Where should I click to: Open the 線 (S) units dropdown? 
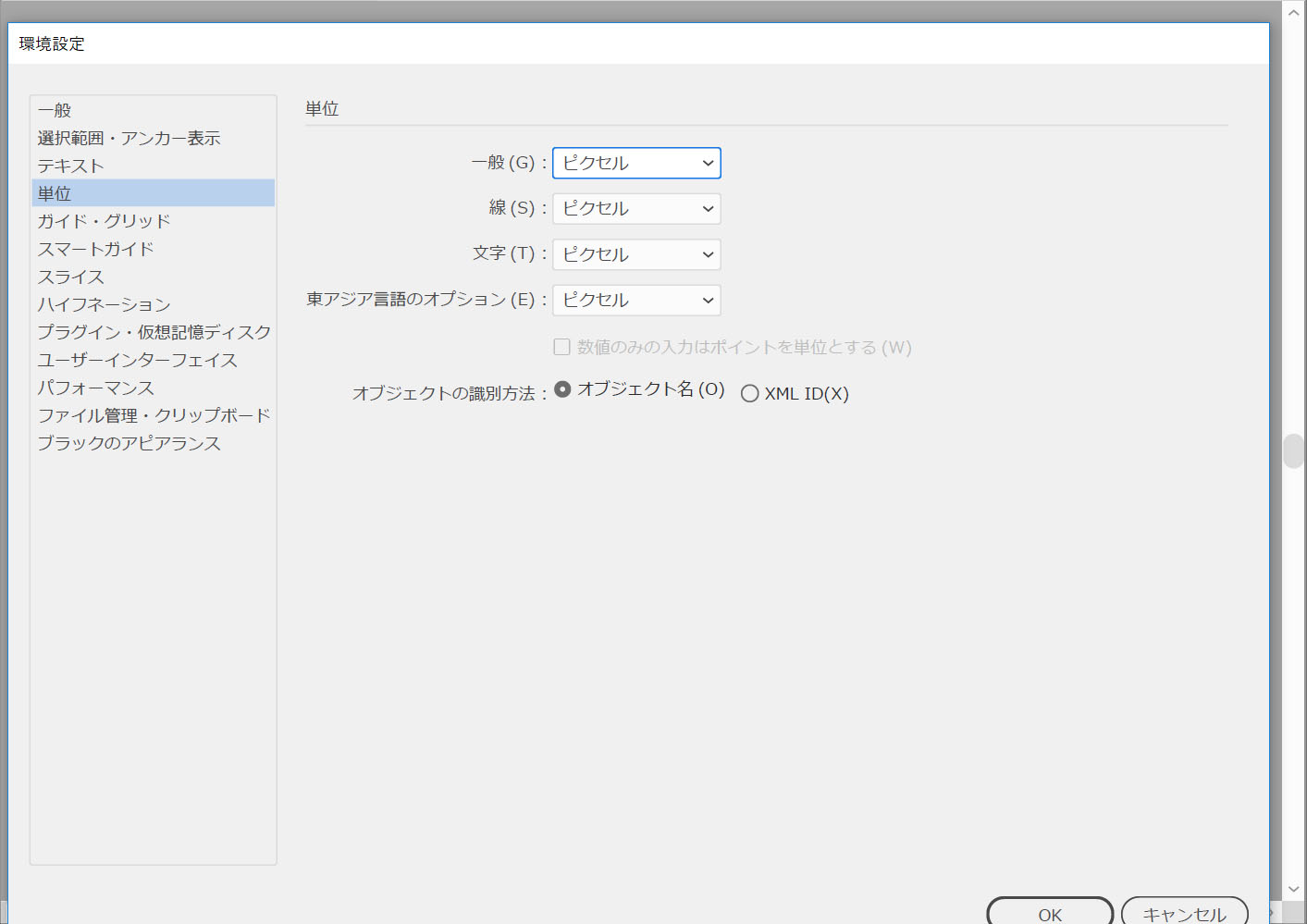click(x=636, y=209)
